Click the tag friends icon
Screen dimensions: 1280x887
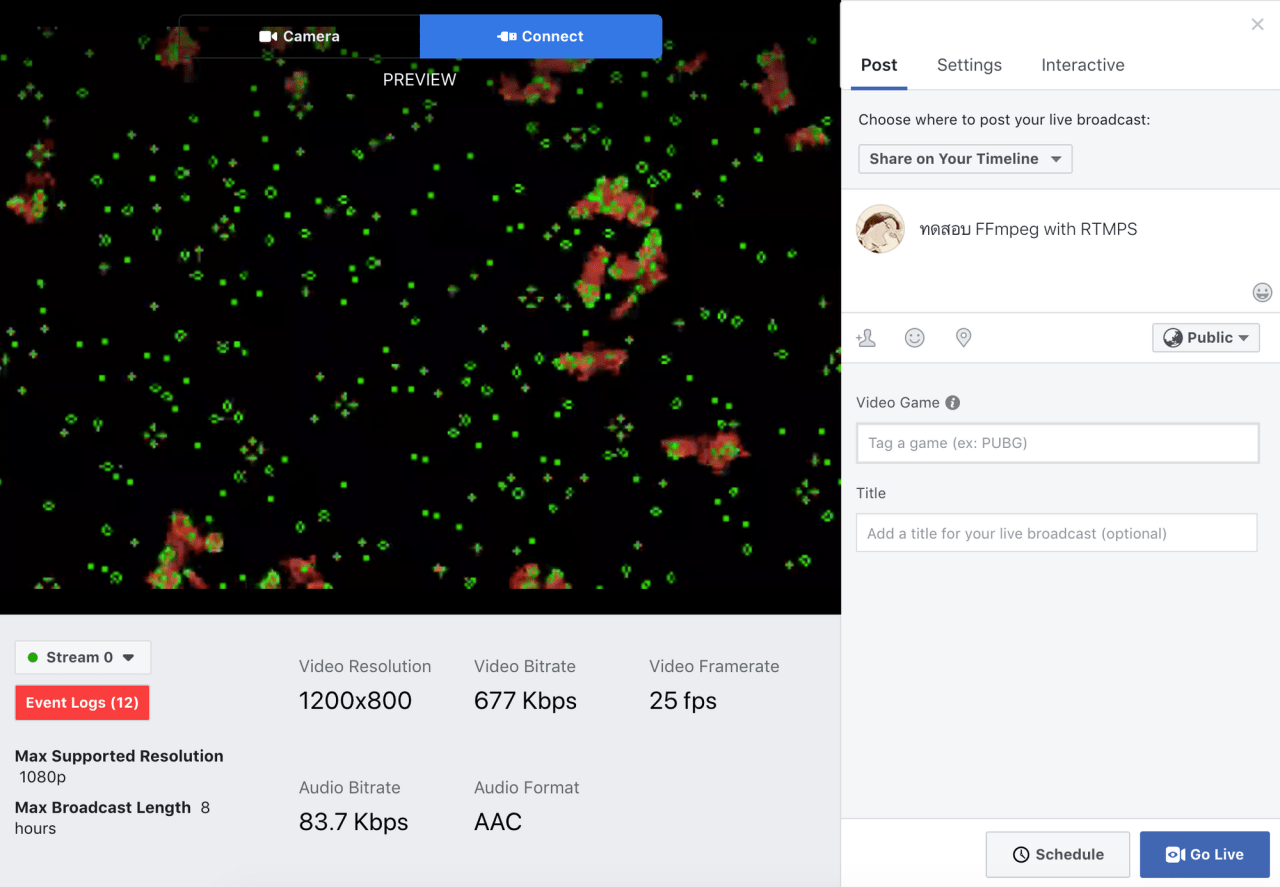(x=866, y=338)
